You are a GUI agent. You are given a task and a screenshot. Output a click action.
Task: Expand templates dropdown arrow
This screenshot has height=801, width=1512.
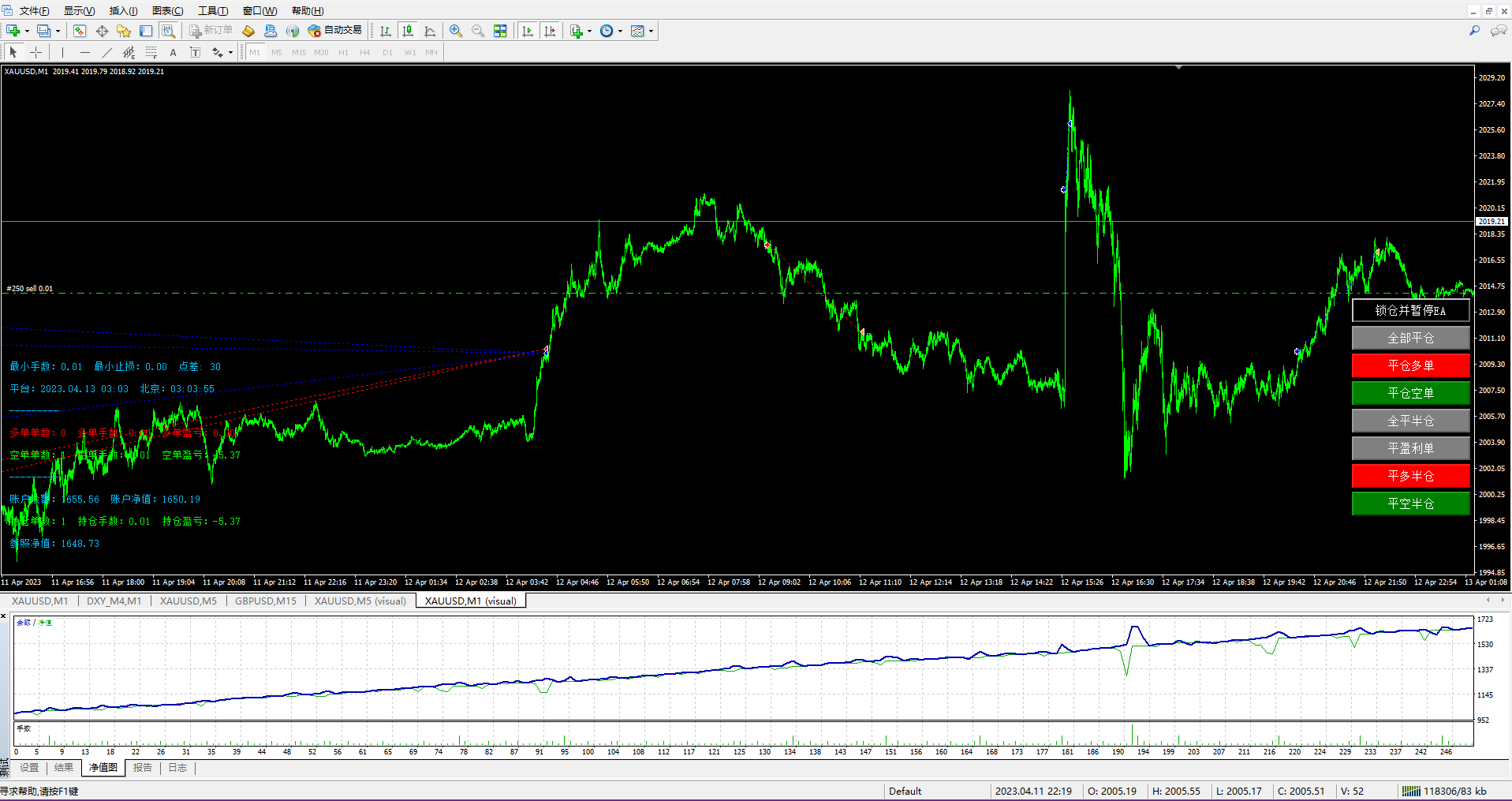pos(651,32)
